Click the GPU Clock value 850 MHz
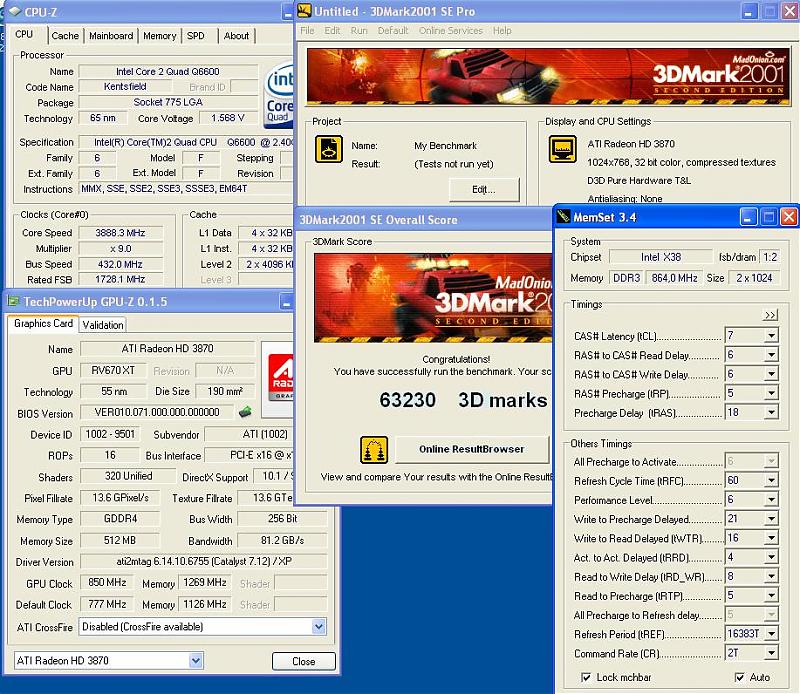 click(107, 582)
